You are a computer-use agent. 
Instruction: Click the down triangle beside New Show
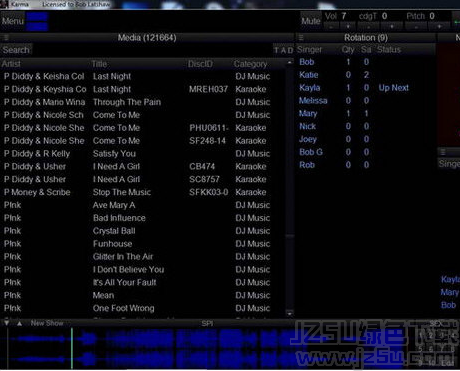[x=6, y=323]
